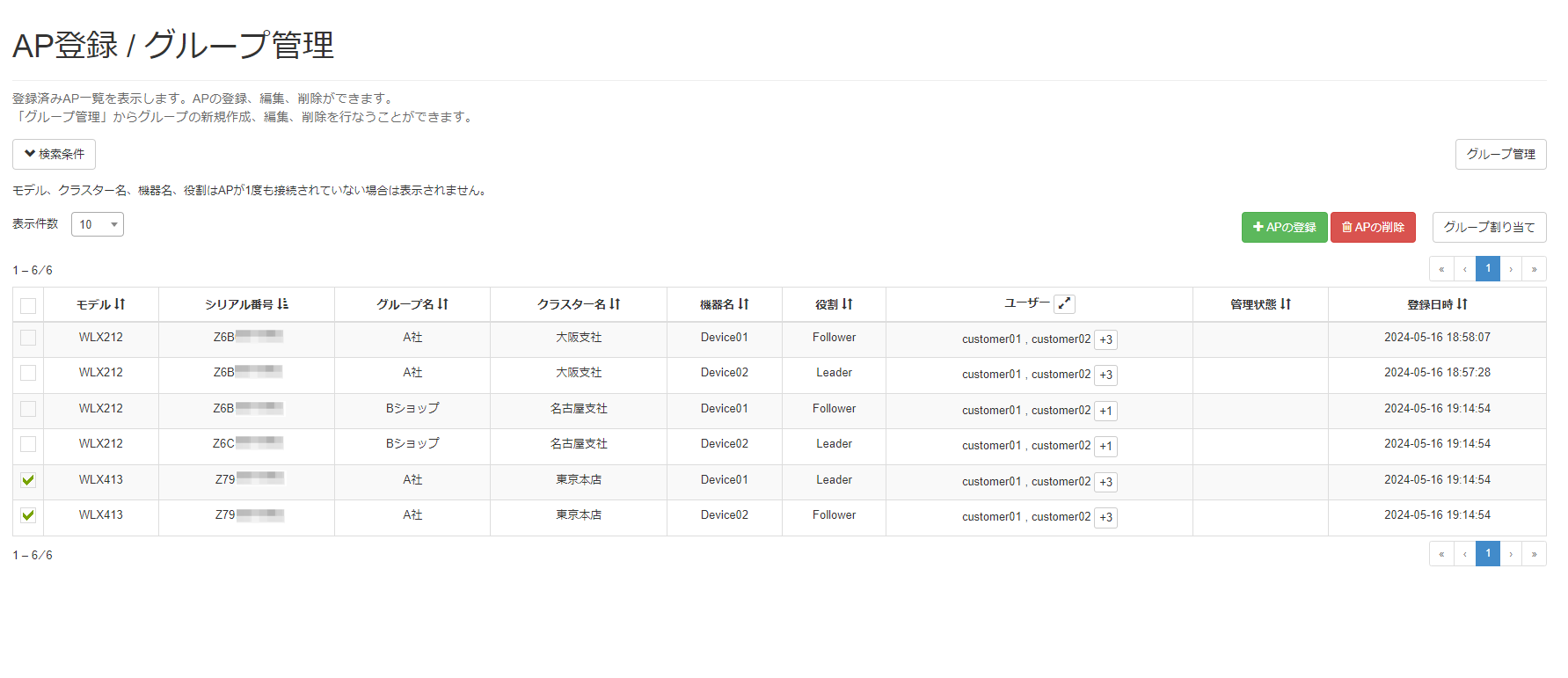
Task: Sort by 管理状態 column sort icon
Action: tap(1286, 304)
